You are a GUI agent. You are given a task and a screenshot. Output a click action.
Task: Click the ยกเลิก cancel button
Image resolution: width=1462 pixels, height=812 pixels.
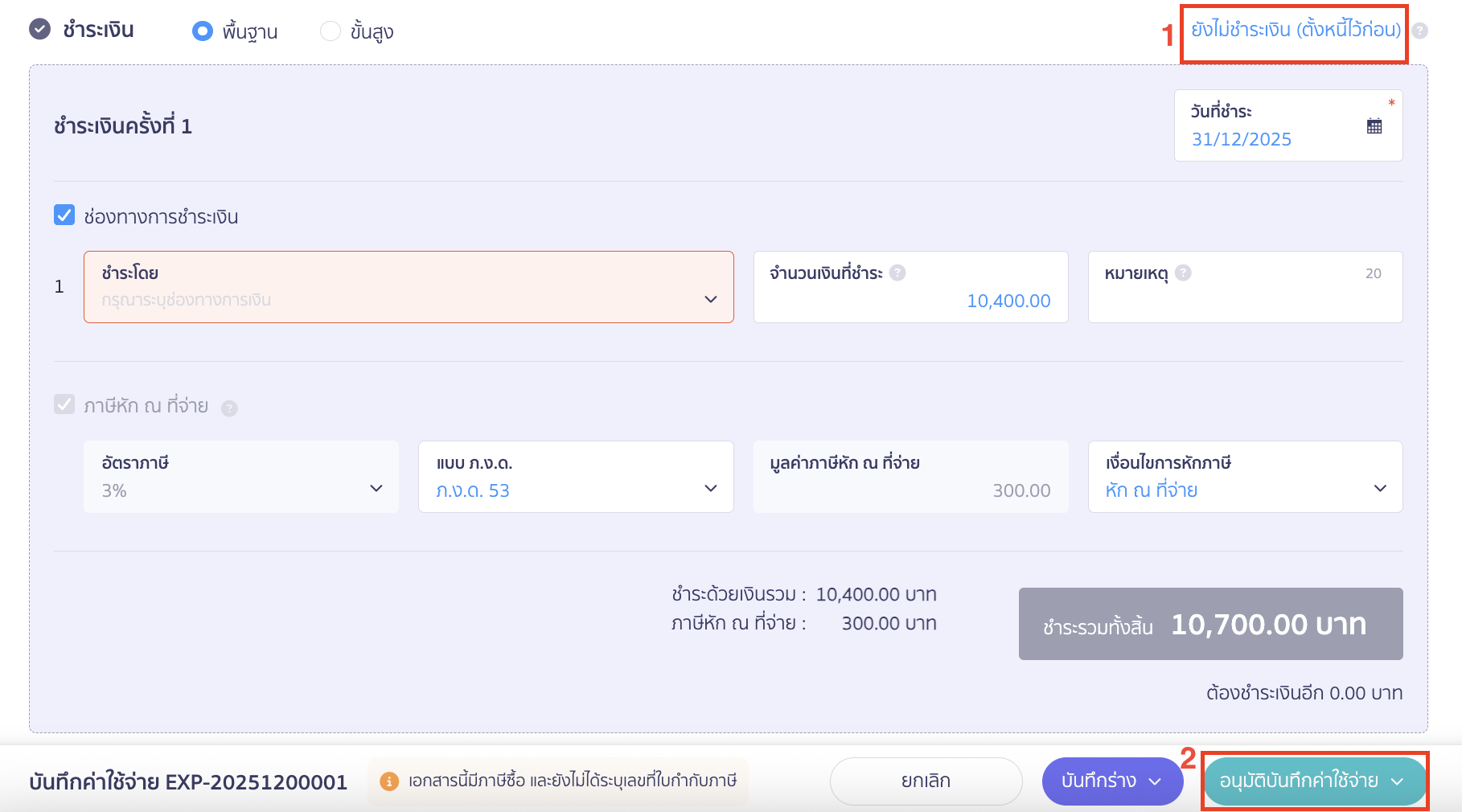pos(926,781)
